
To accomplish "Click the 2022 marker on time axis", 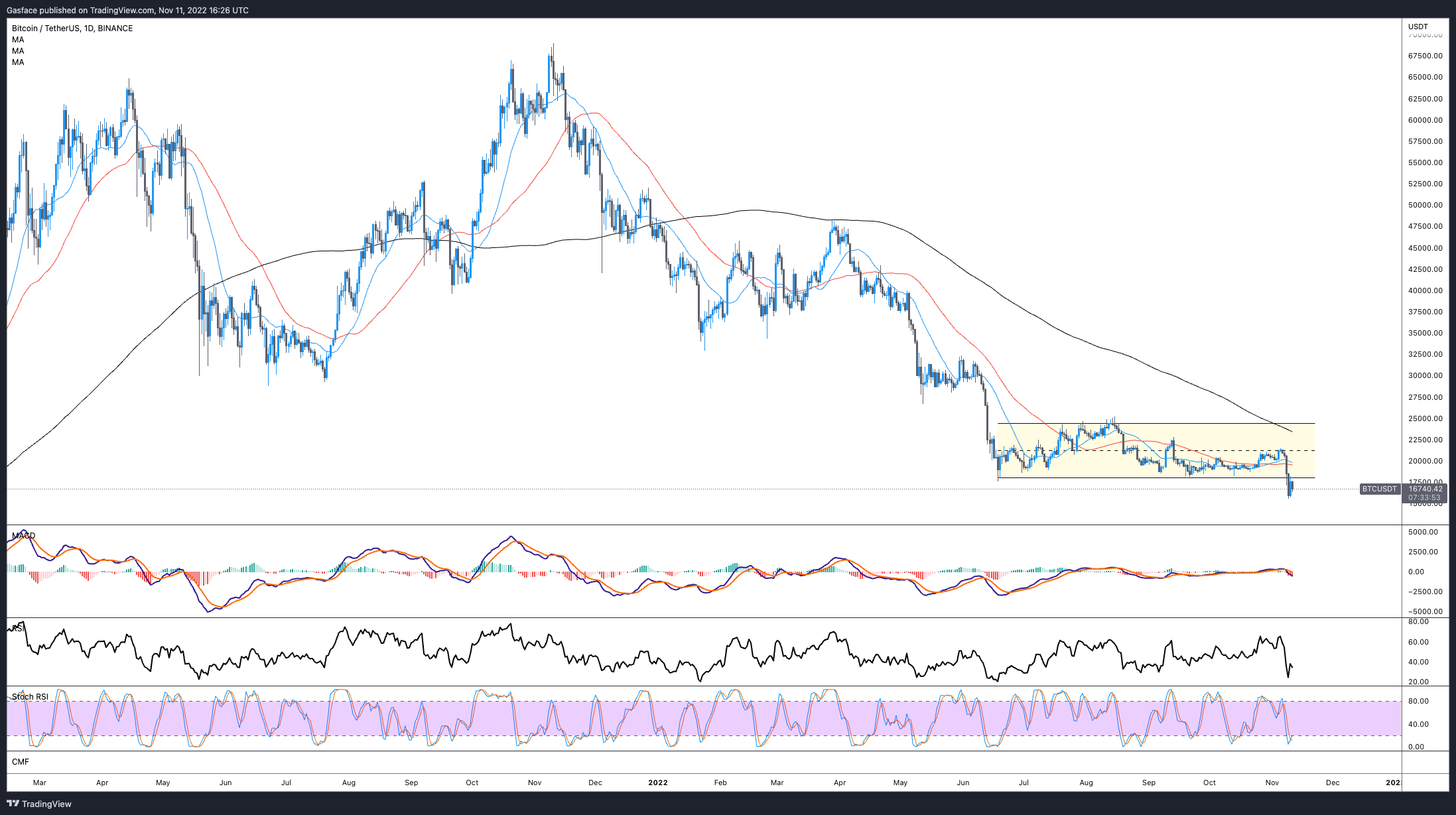I will pos(657,783).
